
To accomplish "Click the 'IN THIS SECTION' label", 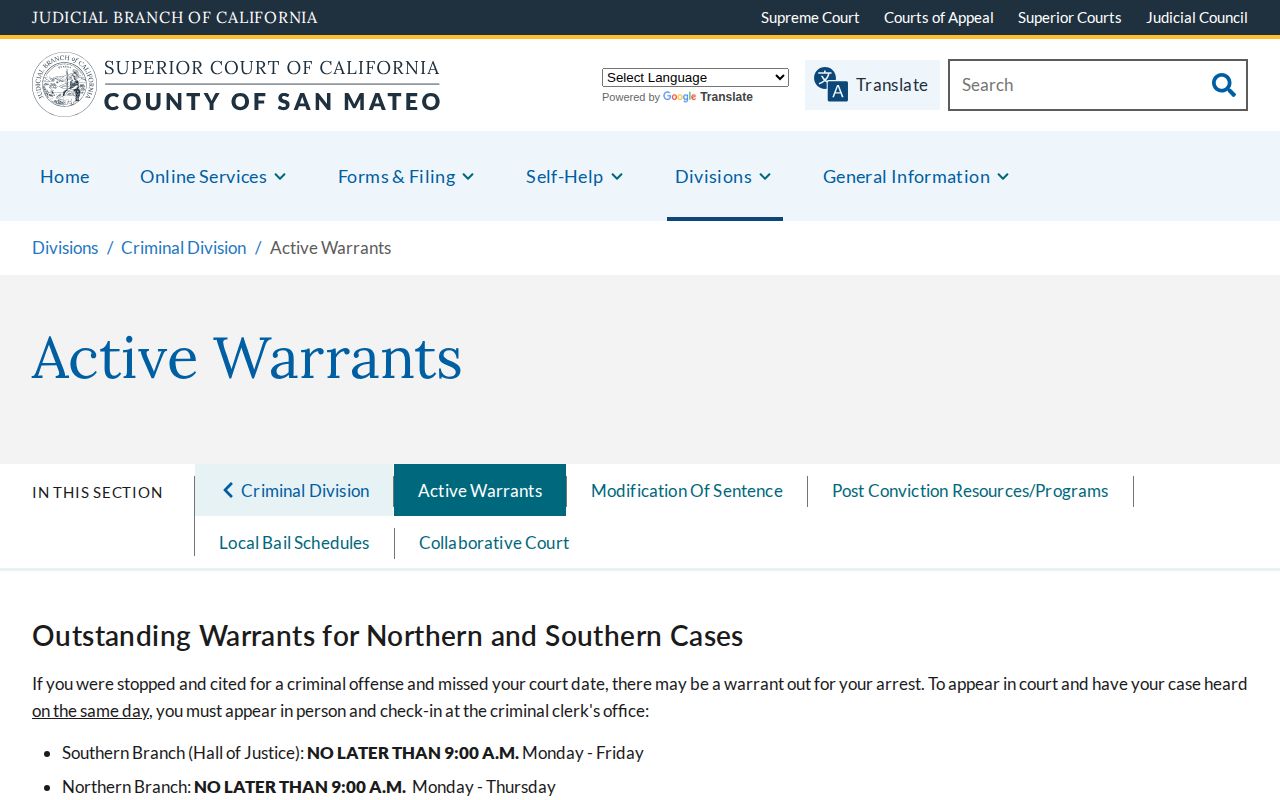I will point(97,492).
